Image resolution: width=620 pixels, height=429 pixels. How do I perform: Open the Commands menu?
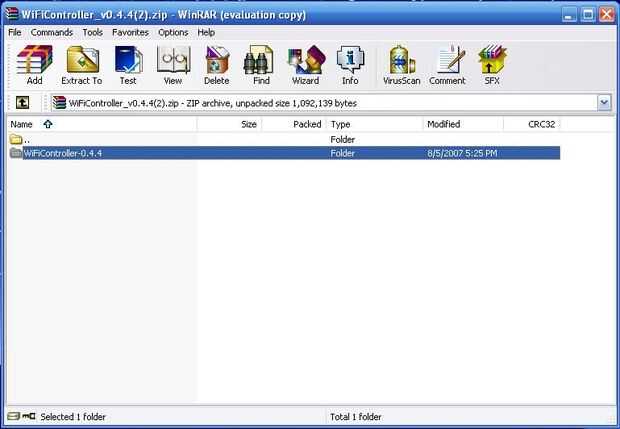52,32
